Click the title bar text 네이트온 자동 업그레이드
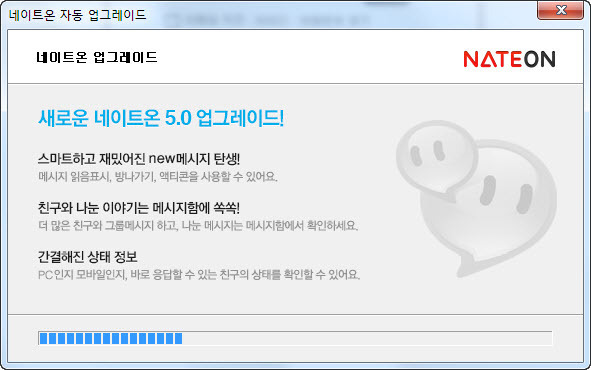This screenshot has width=591, height=370. pyautogui.click(x=78, y=15)
